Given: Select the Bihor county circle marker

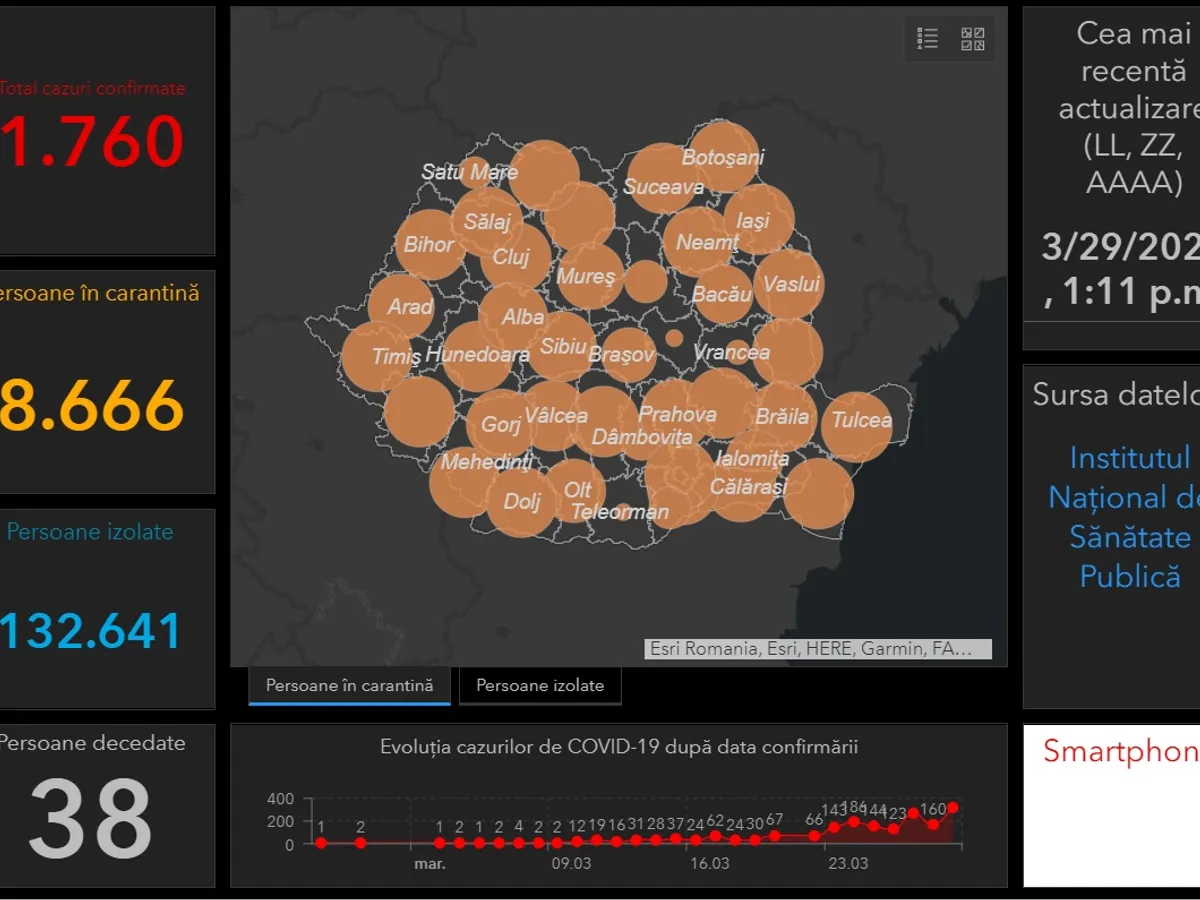Looking at the screenshot, I should tap(429, 244).
